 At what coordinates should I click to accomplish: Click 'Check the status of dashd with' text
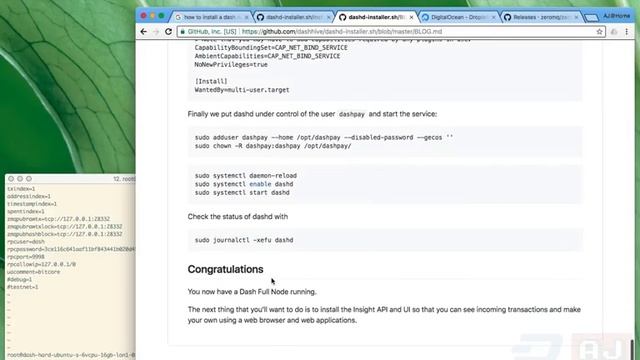[238, 216]
